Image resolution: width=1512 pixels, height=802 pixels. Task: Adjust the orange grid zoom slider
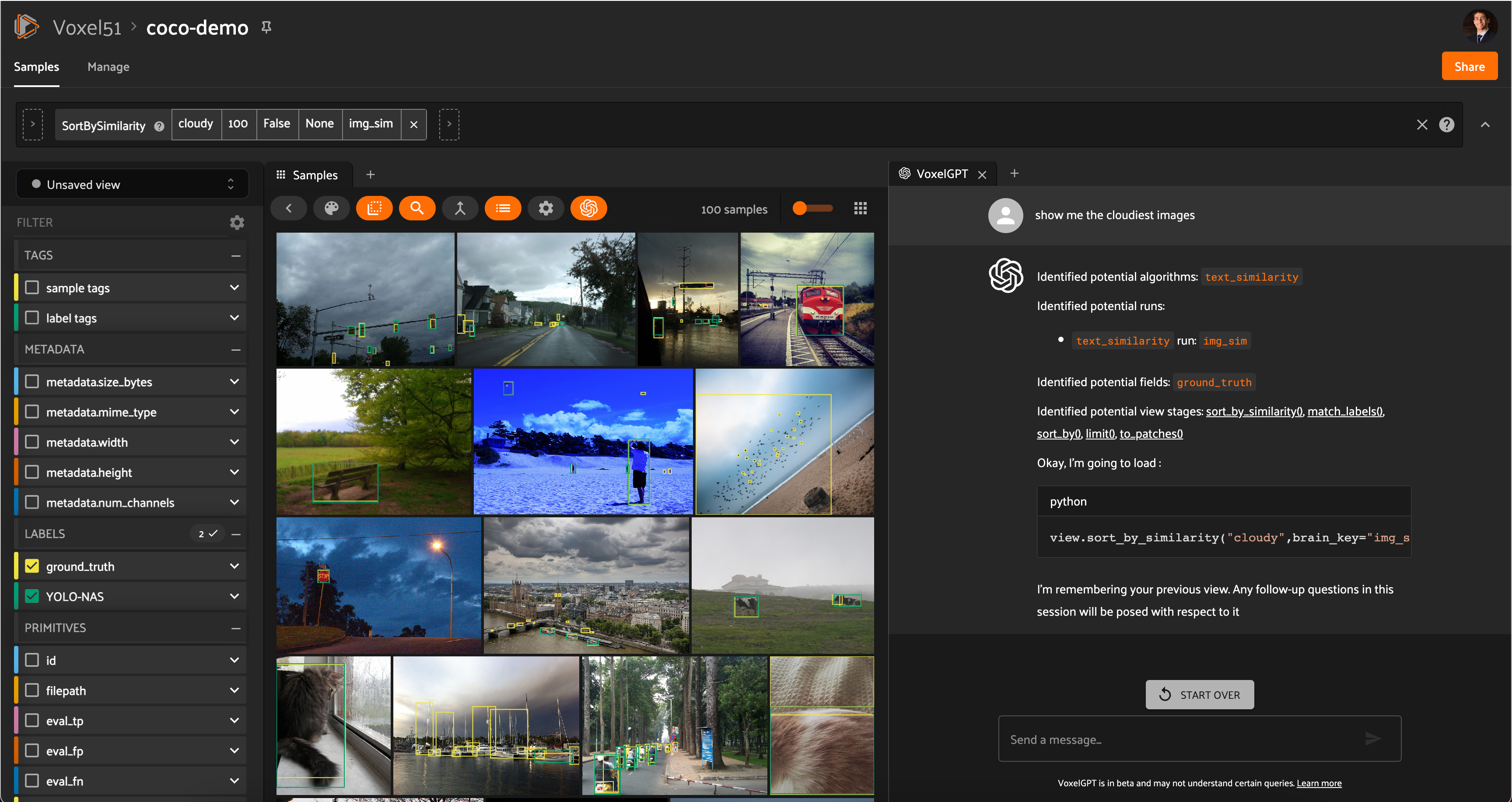(800, 208)
